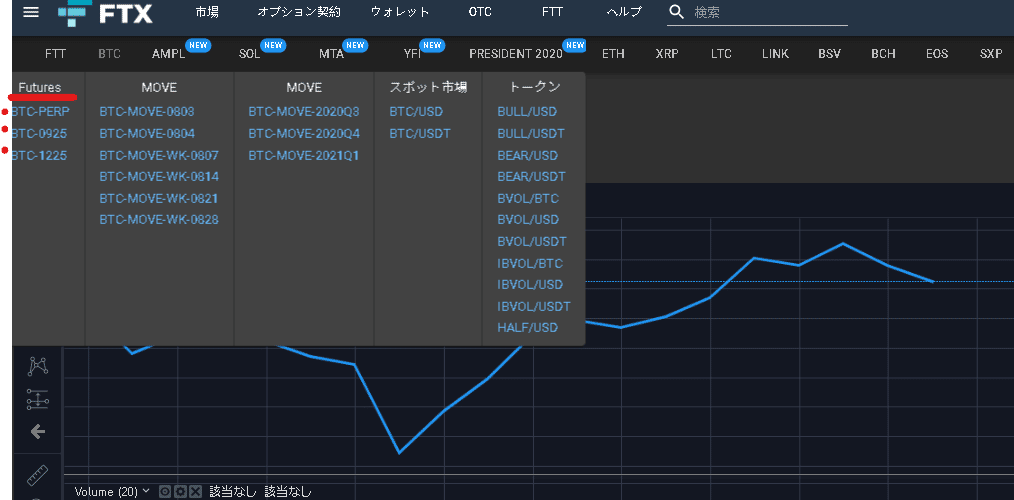The width and height of the screenshot is (1014, 500).
Task: Open the BTC-MOVE-WK-0828 contract
Action: 159,220
